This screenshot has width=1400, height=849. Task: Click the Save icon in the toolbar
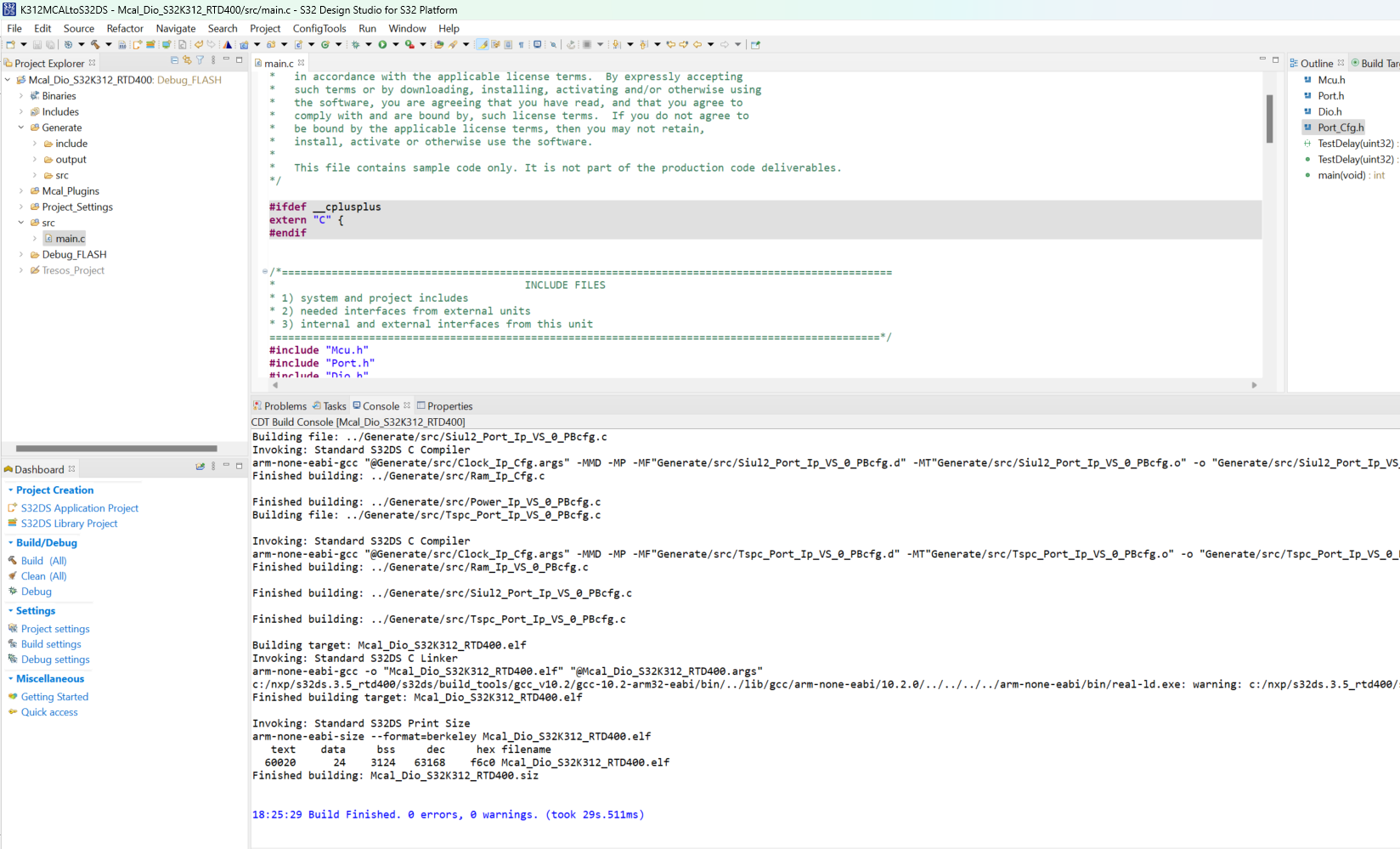click(x=36, y=44)
